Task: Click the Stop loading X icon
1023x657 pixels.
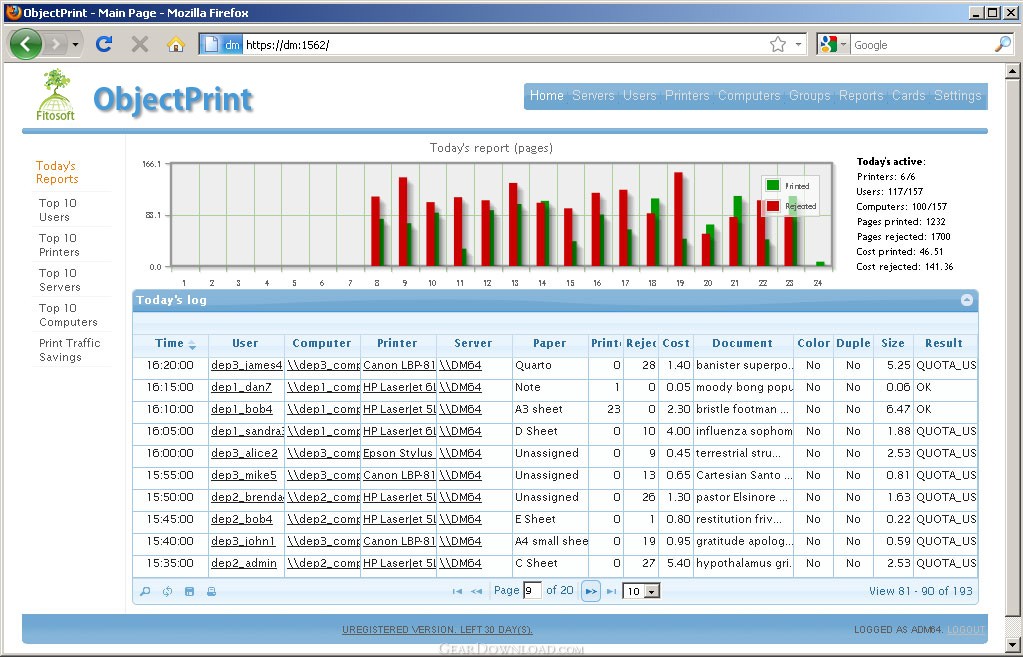Action: pos(140,44)
